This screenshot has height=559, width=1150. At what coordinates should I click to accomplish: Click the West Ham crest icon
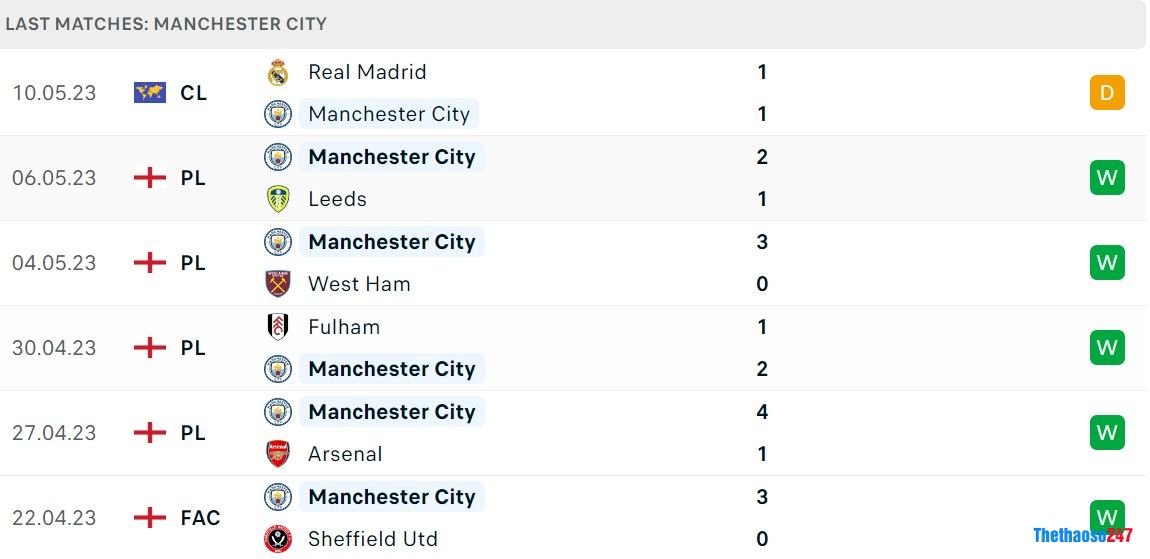click(x=278, y=284)
